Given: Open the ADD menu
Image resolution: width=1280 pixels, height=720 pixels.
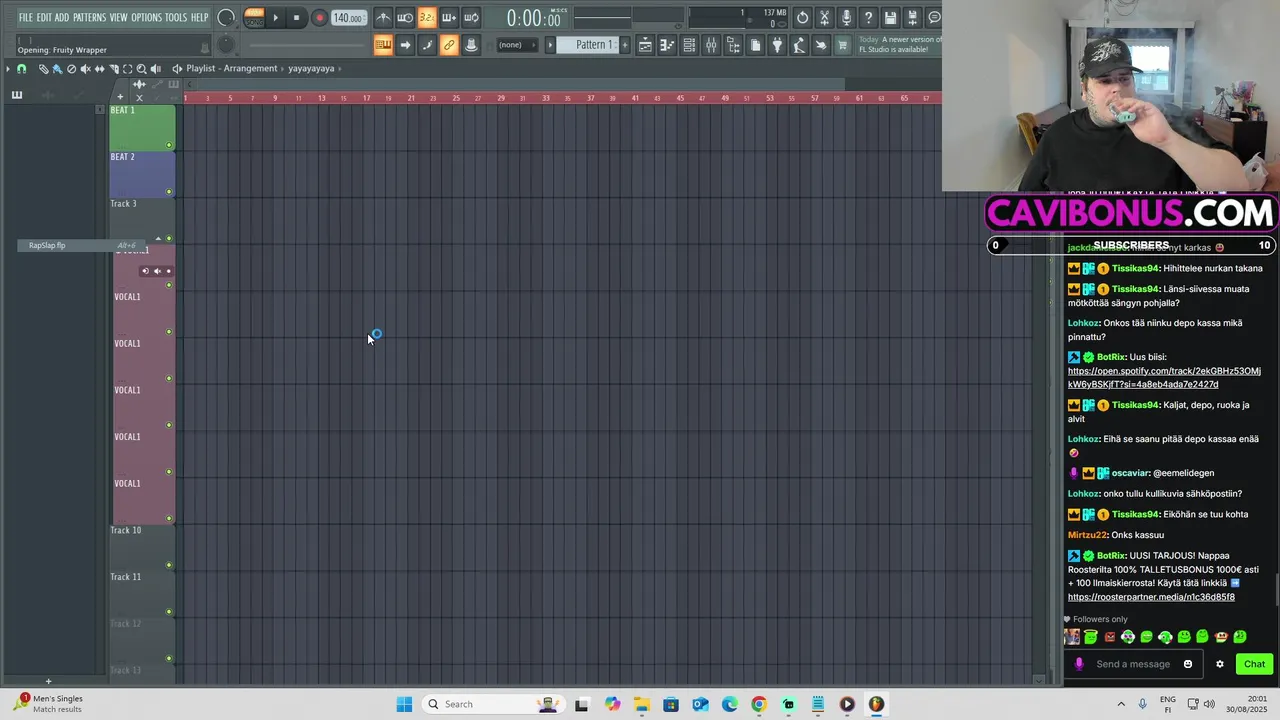Looking at the screenshot, I should 62,17.
